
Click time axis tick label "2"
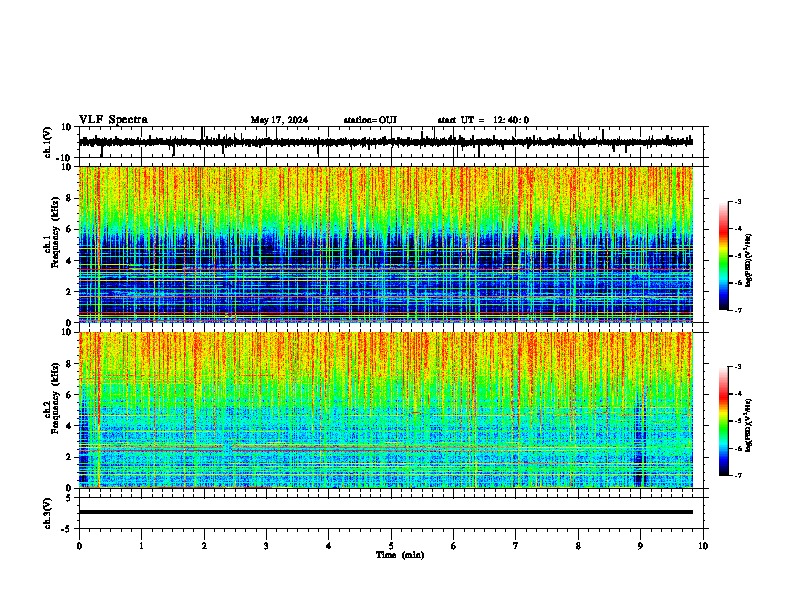(204, 546)
